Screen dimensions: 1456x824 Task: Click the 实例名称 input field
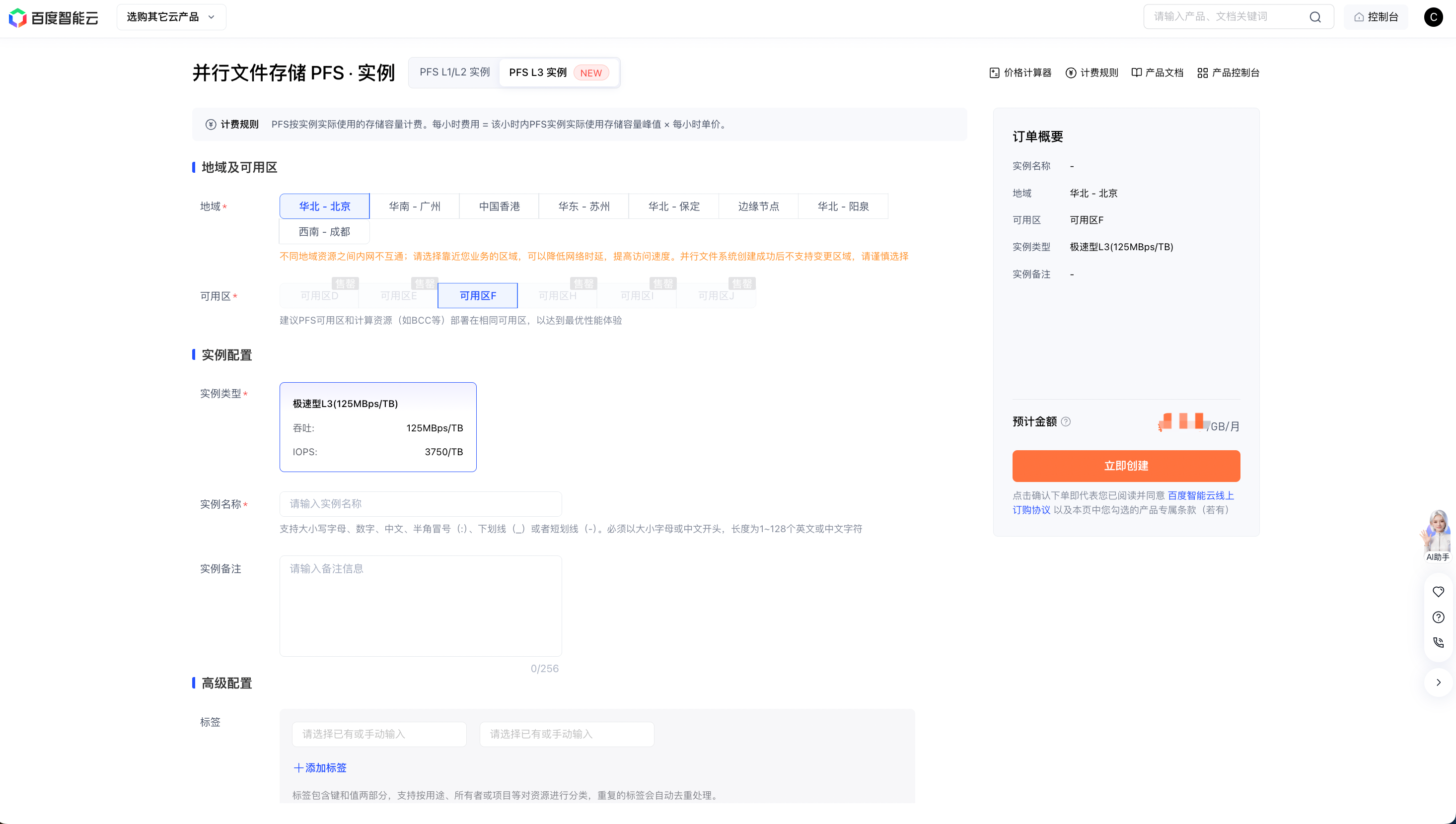(x=421, y=504)
